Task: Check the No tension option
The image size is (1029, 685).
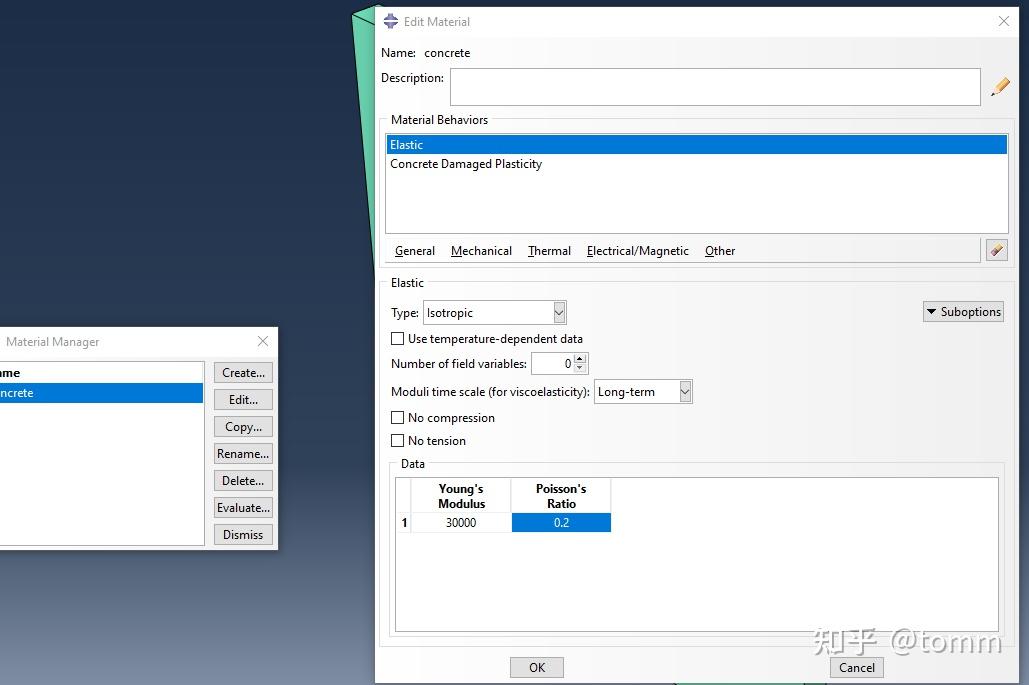Action: (x=397, y=440)
